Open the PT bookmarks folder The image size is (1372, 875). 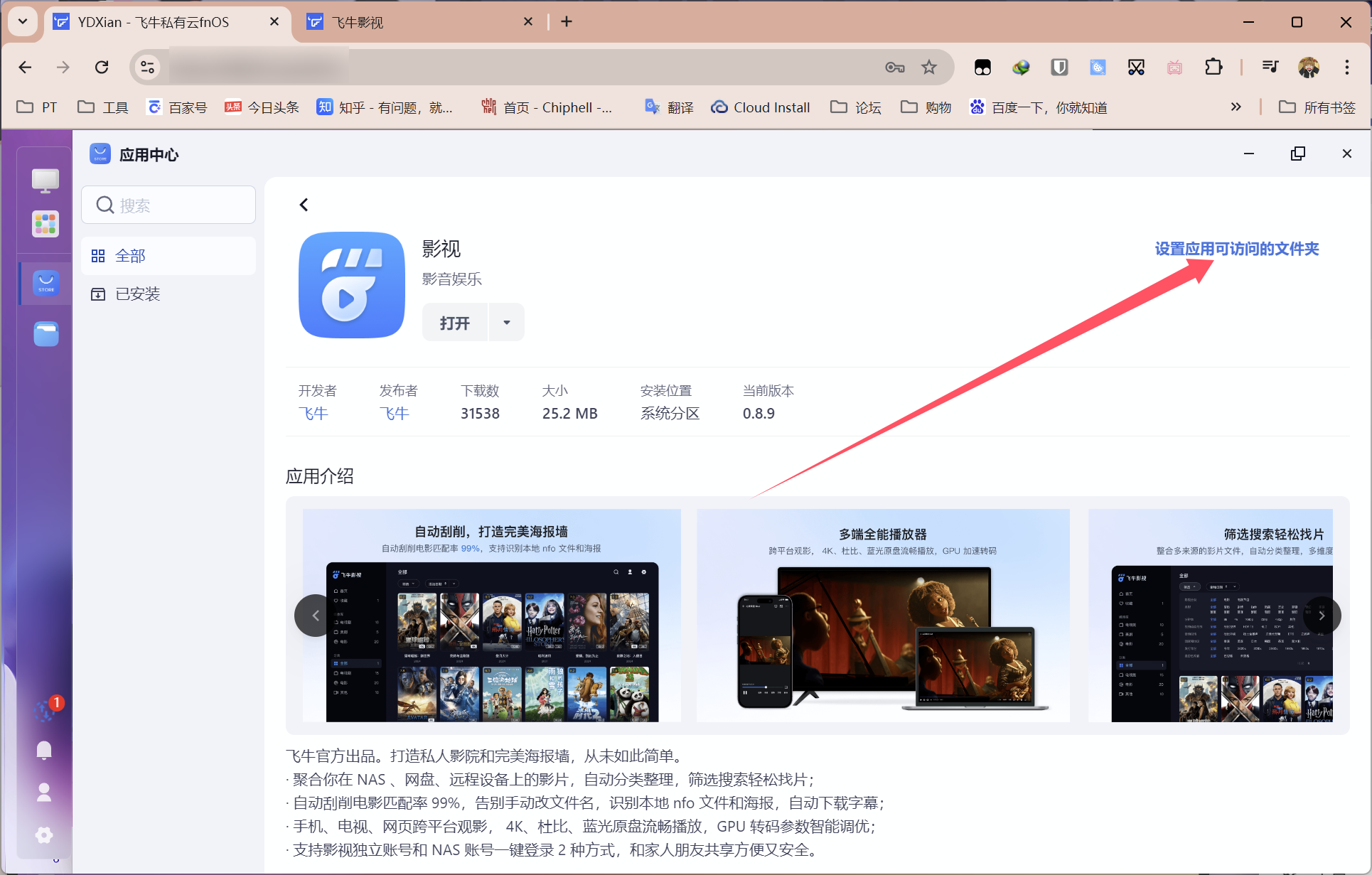pos(37,107)
